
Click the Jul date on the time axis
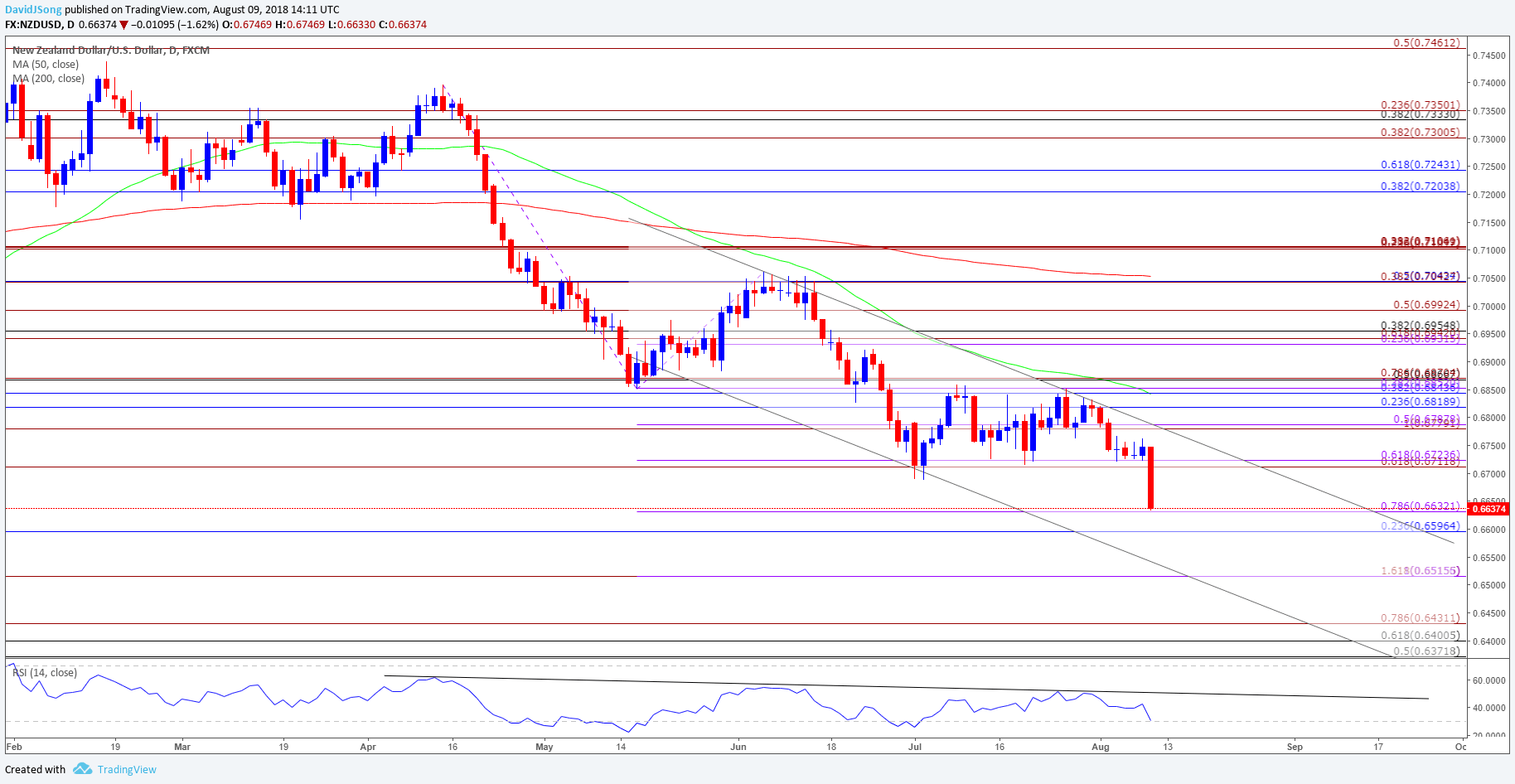coord(915,747)
